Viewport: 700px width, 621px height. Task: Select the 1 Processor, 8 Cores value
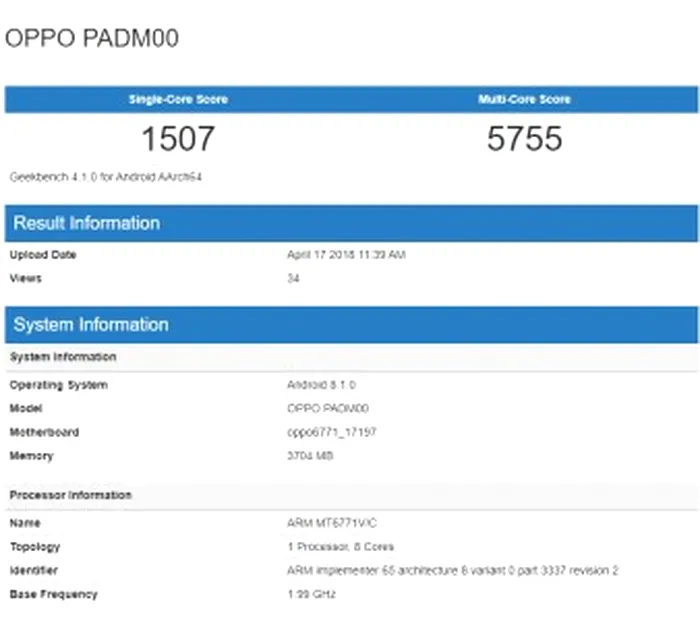[341, 547]
